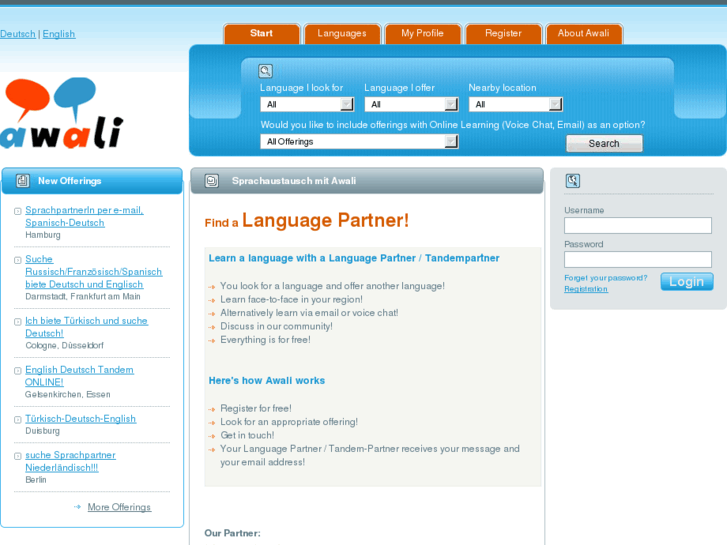Focus the Password input field

coord(638,259)
